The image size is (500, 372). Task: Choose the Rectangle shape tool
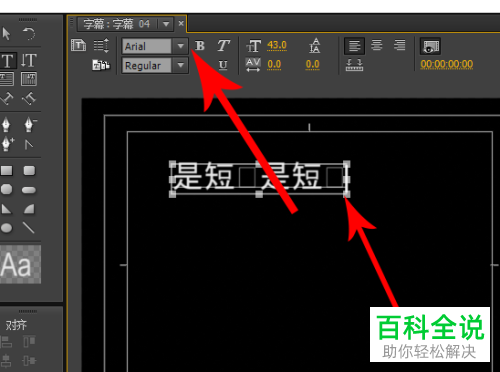[x=6, y=171]
